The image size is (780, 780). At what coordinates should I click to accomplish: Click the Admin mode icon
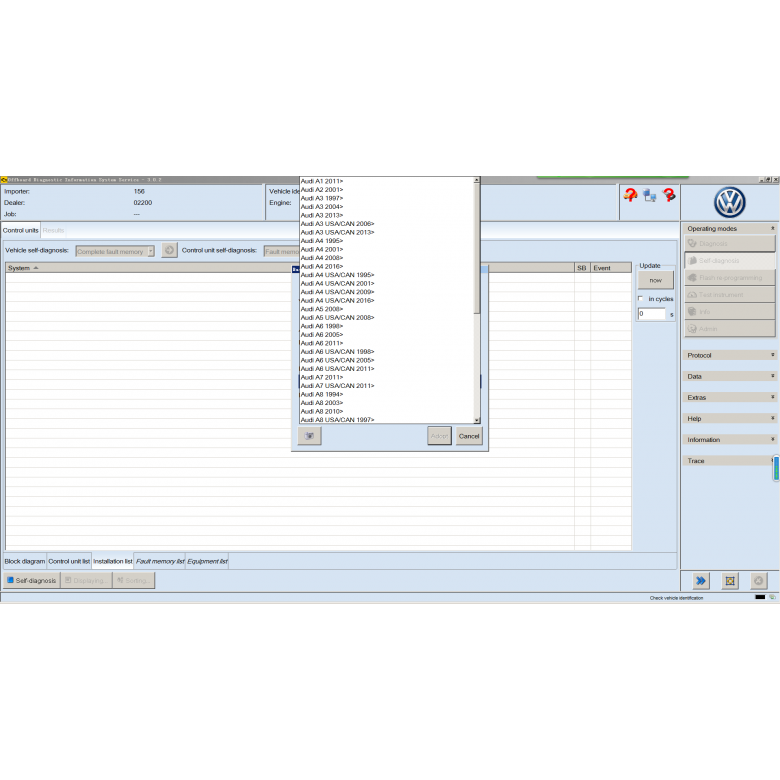tap(692, 329)
